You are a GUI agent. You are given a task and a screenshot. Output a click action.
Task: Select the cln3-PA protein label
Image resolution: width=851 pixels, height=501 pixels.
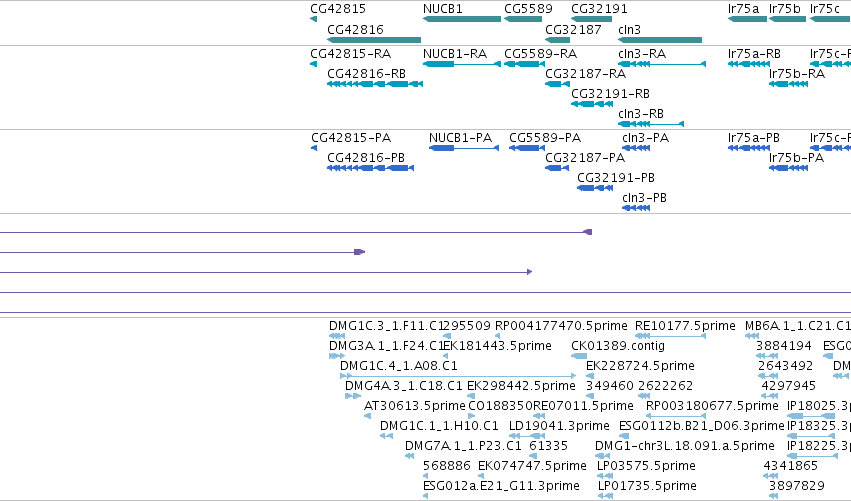coord(645,138)
